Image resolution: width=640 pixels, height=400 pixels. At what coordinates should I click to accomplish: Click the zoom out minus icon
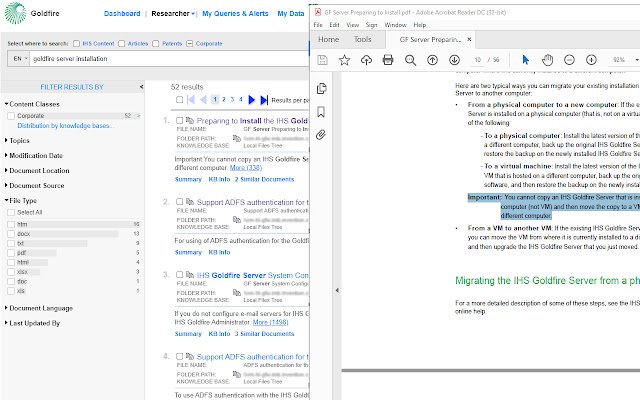click(x=569, y=60)
